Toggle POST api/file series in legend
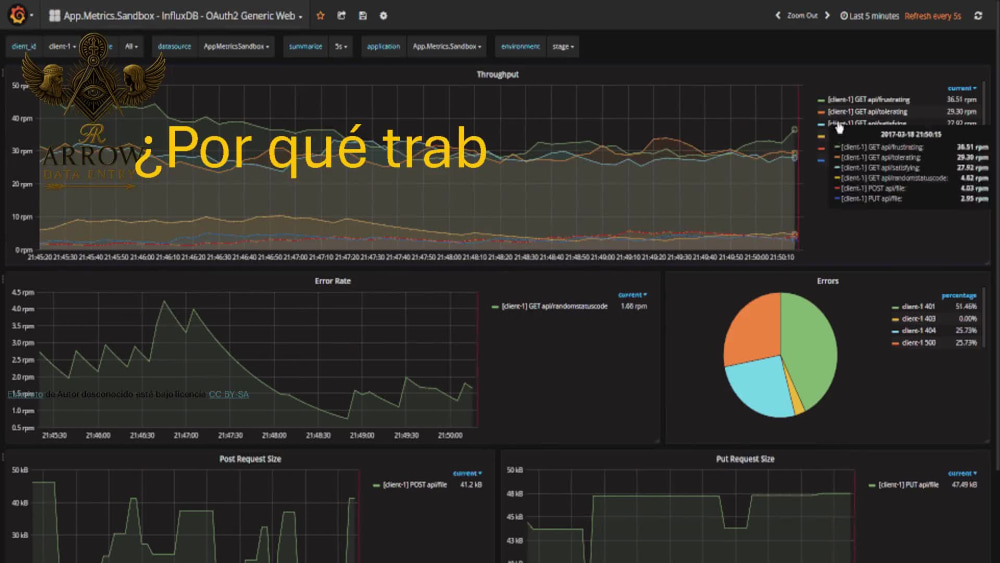The width and height of the screenshot is (1000, 563). pos(415,485)
